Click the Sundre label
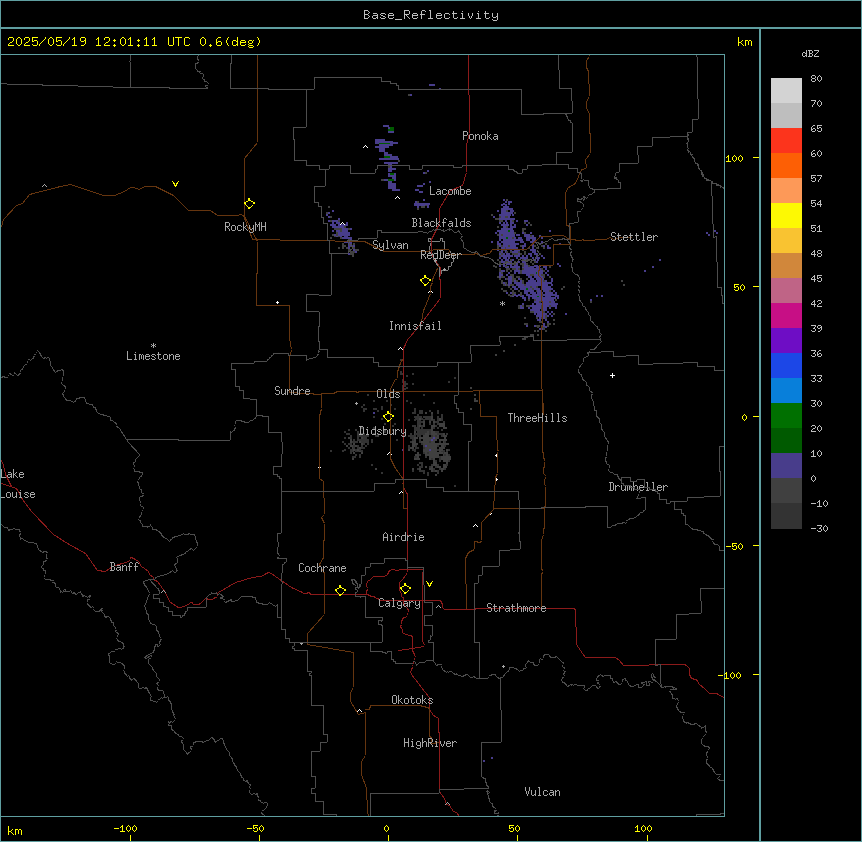This screenshot has width=862, height=842. [292, 391]
